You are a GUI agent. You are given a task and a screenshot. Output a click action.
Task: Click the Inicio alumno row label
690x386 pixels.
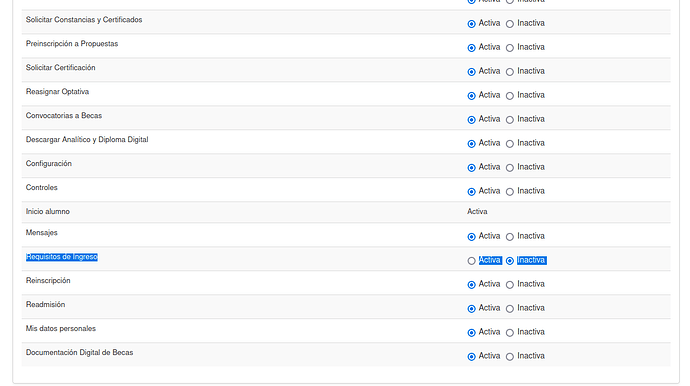[x=48, y=211]
